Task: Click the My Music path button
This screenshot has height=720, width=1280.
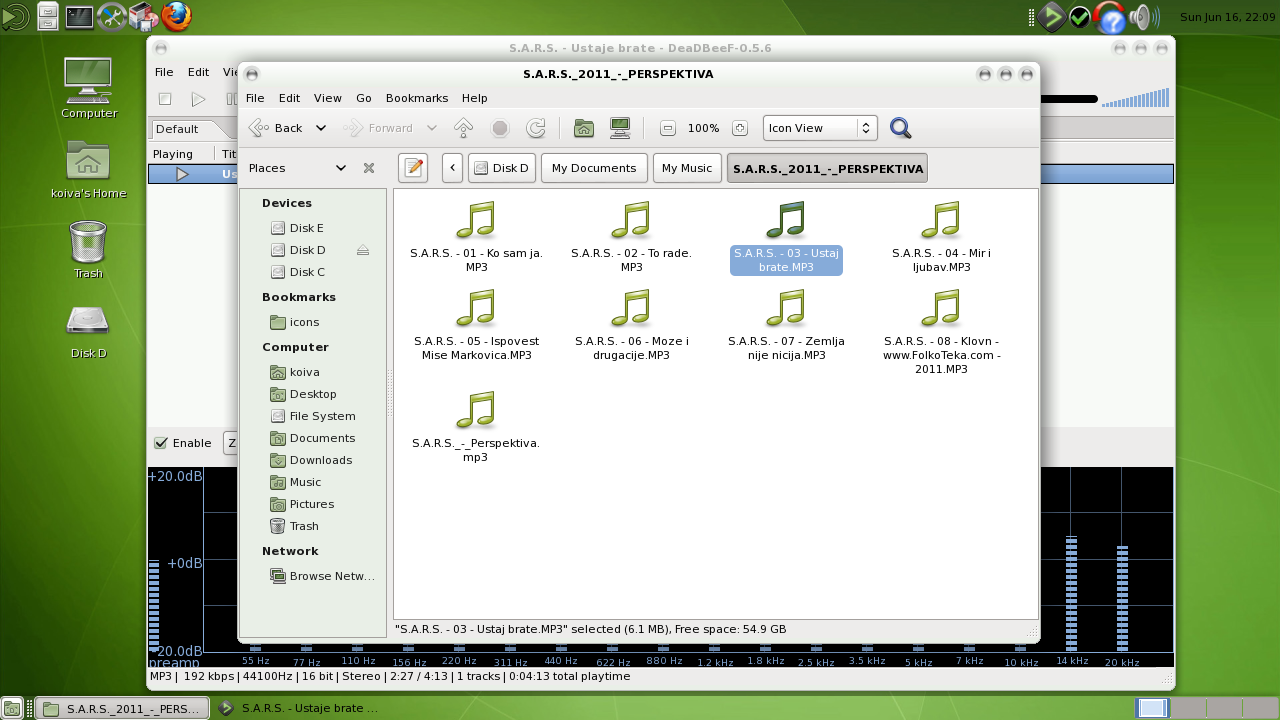Action: (x=687, y=168)
